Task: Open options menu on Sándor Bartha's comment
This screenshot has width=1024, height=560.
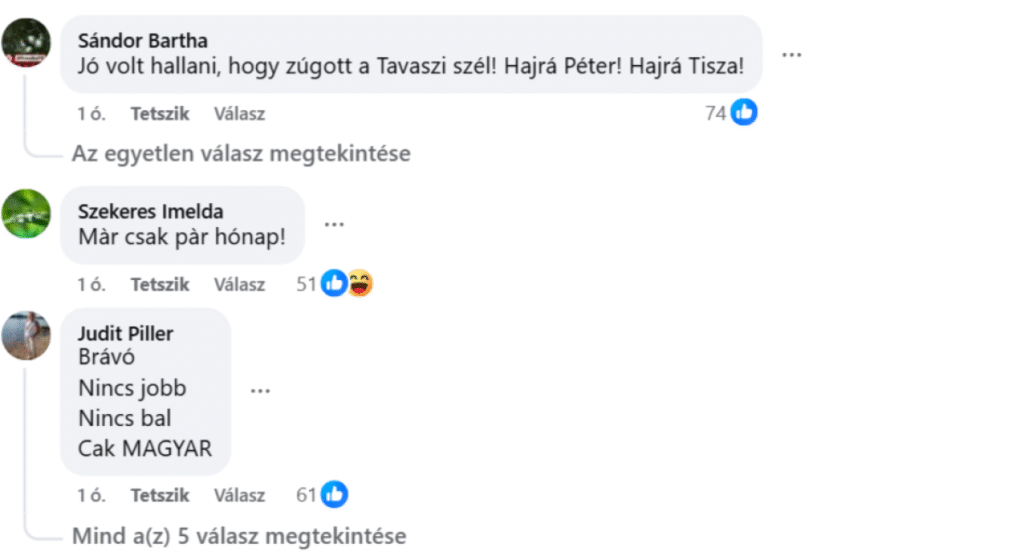Action: (791, 55)
